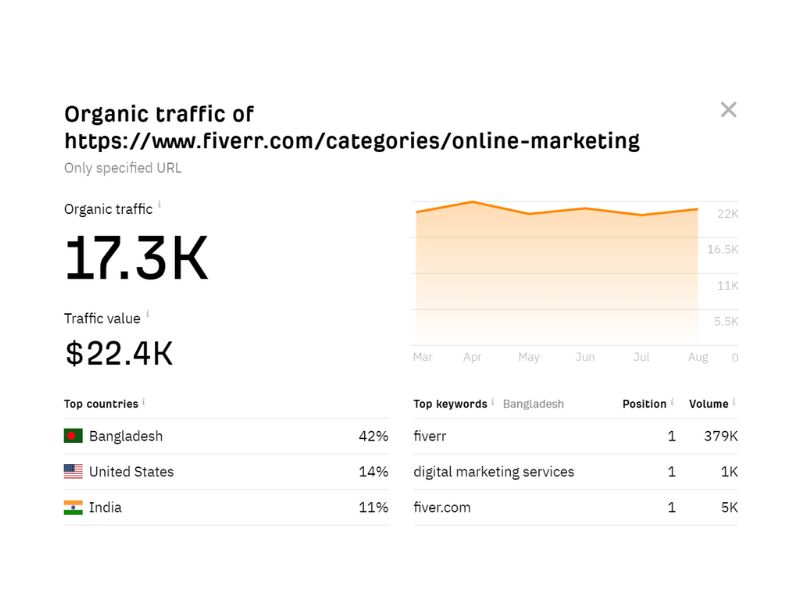Click the Aug label on chart axis
This screenshot has width=800, height=600.
pos(697,357)
